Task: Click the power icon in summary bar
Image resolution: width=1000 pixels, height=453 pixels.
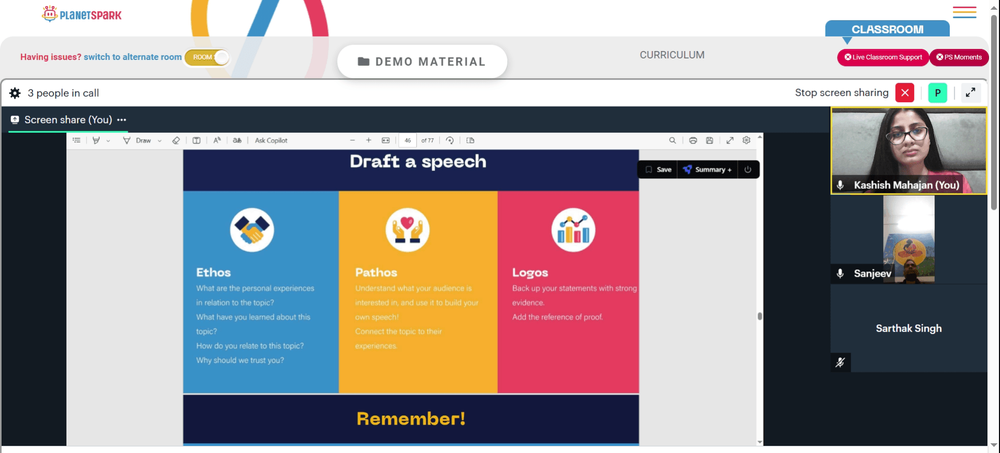Action: click(x=747, y=170)
